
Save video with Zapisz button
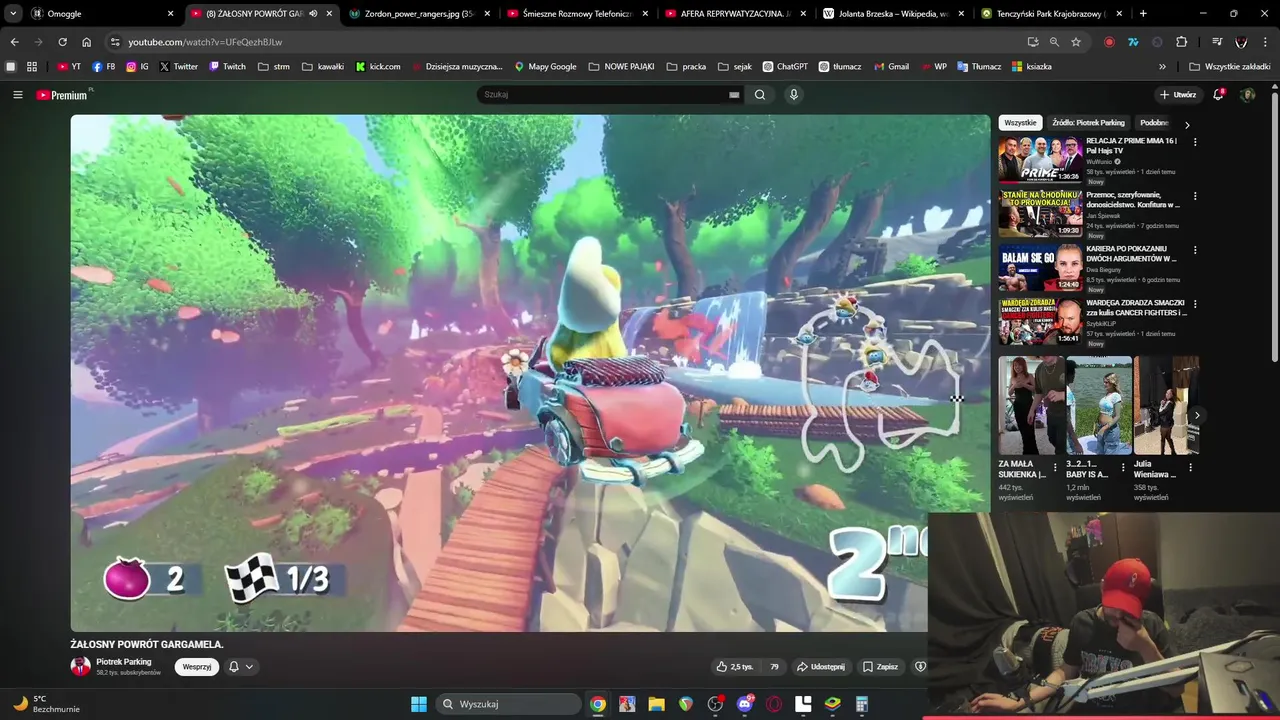(x=880, y=667)
